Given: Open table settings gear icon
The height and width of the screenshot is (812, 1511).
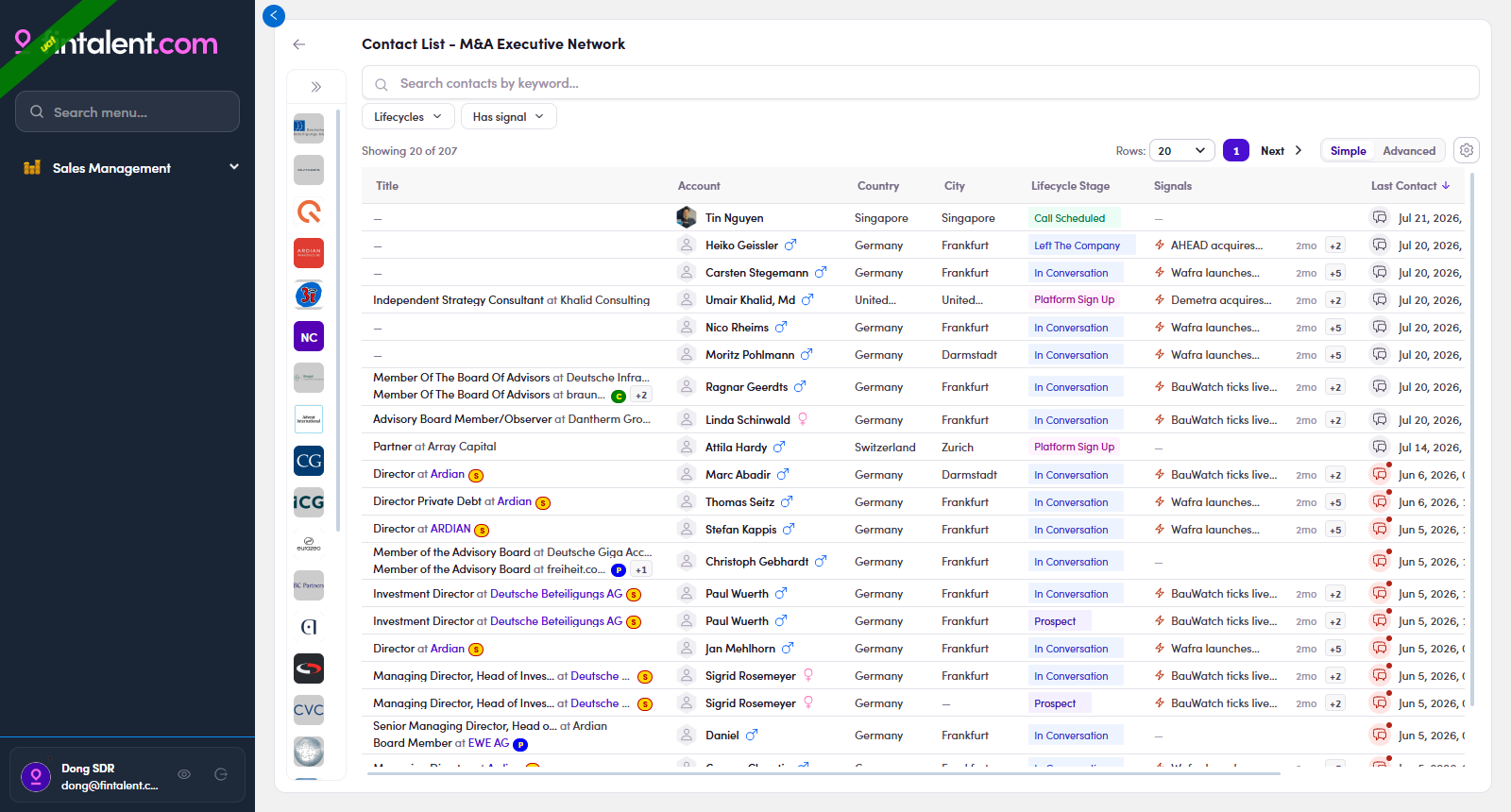Looking at the screenshot, I should click(1466, 150).
